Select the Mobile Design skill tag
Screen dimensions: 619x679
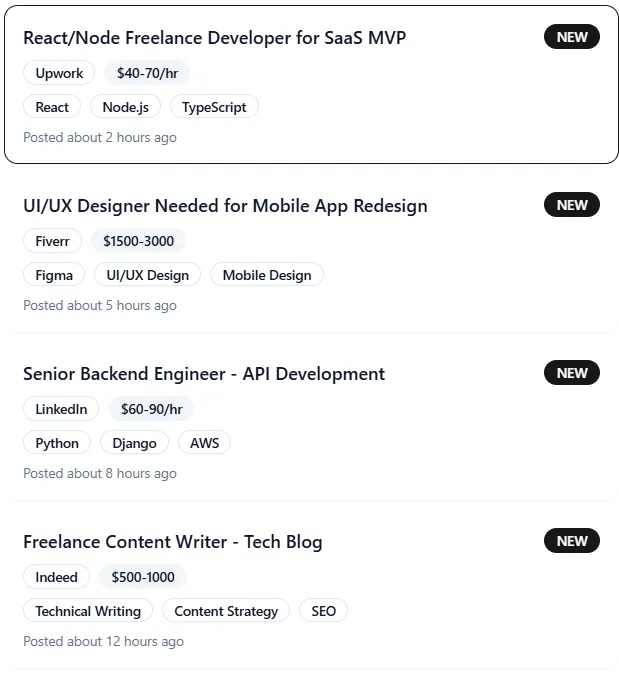click(x=267, y=275)
